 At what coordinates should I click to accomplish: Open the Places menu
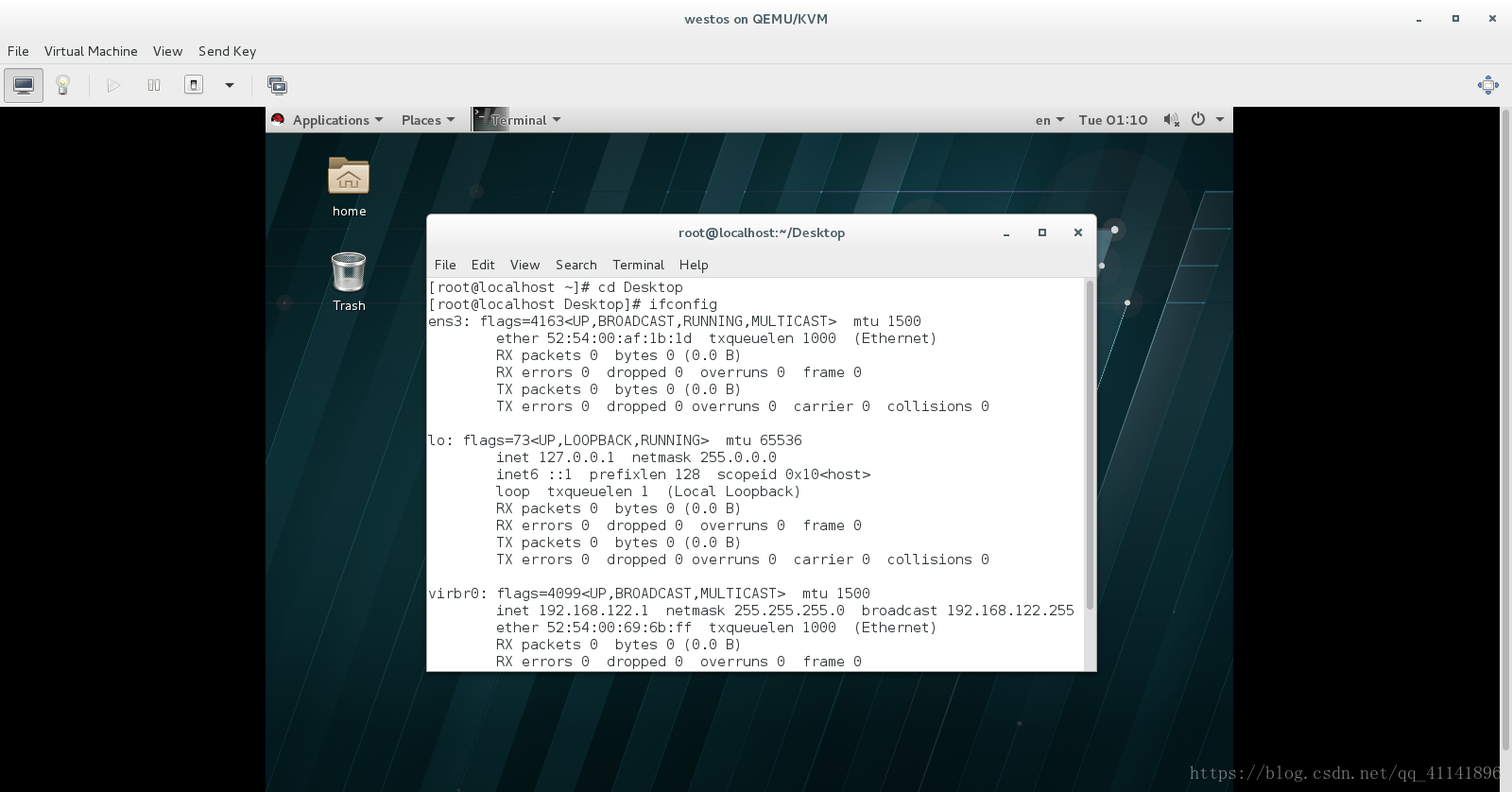coord(428,120)
